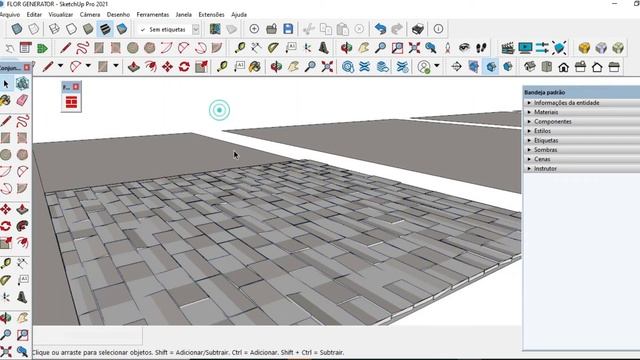
Task: Switch to Iso view house icon
Action: click(x=529, y=67)
